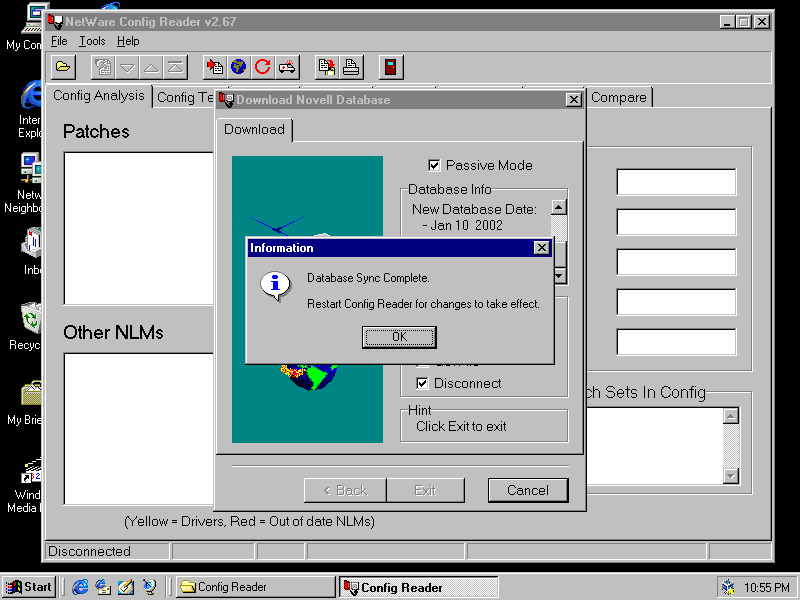The width and height of the screenshot is (800, 600).
Task: Click the bottommost empty field in the right panel
Action: pos(676,342)
